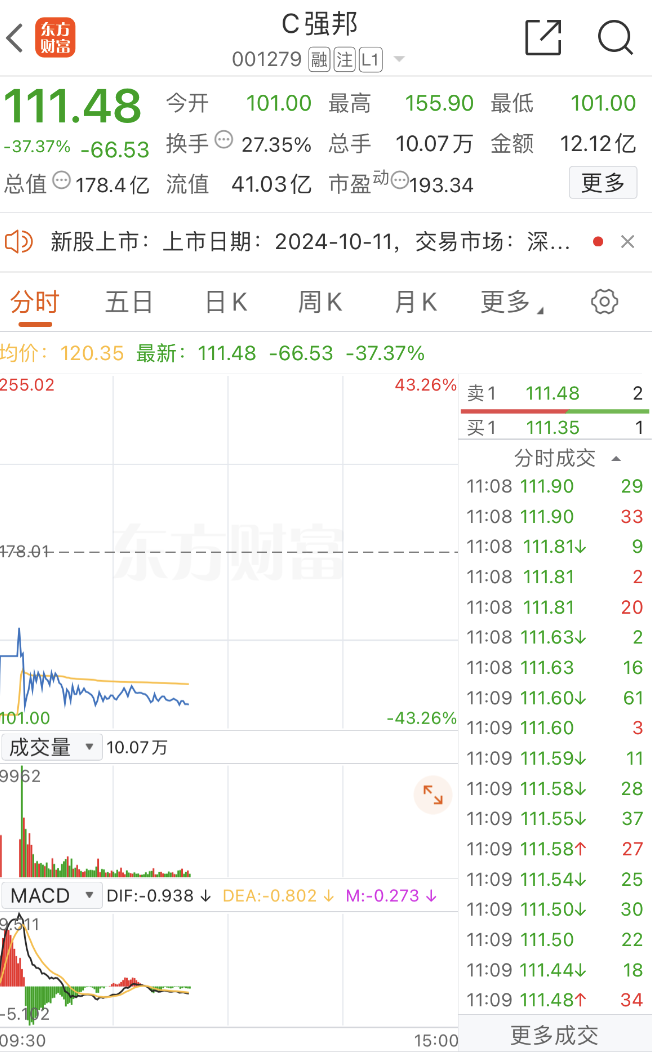Collapse the 分时成交 panel arrow
This screenshot has height=1052, width=654.
coord(616,458)
